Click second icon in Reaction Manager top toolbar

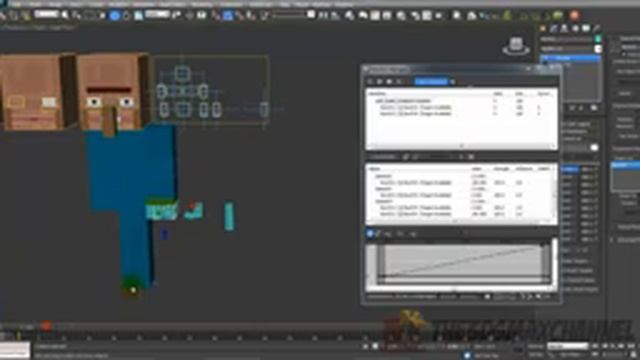380,82
